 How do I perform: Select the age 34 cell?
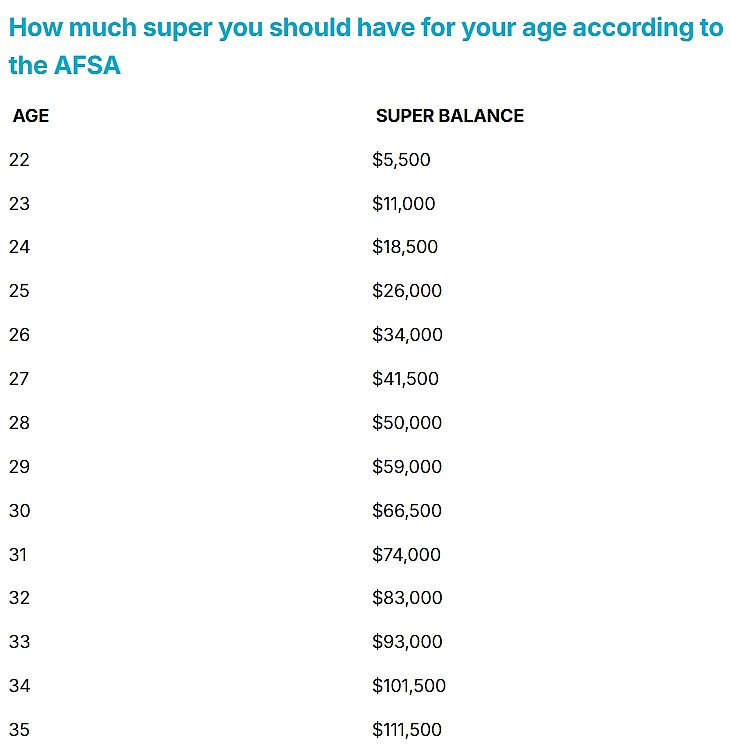19,686
